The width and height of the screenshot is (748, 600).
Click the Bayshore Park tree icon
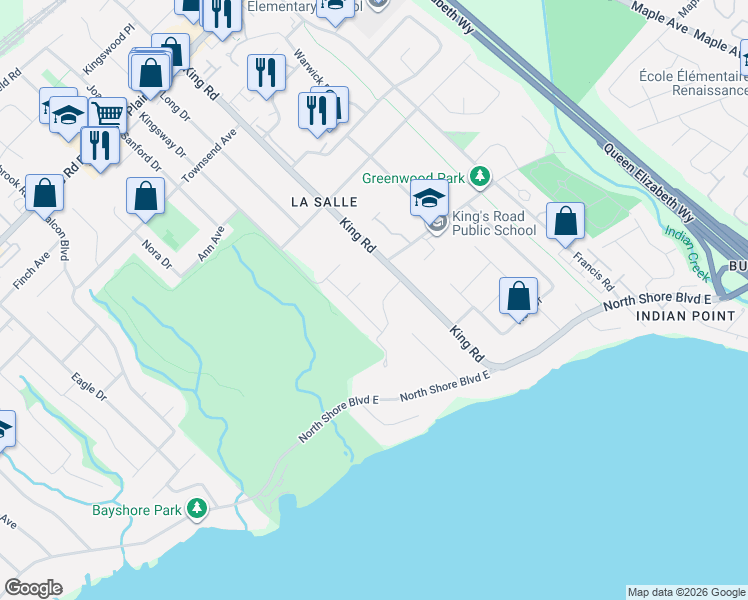197,509
